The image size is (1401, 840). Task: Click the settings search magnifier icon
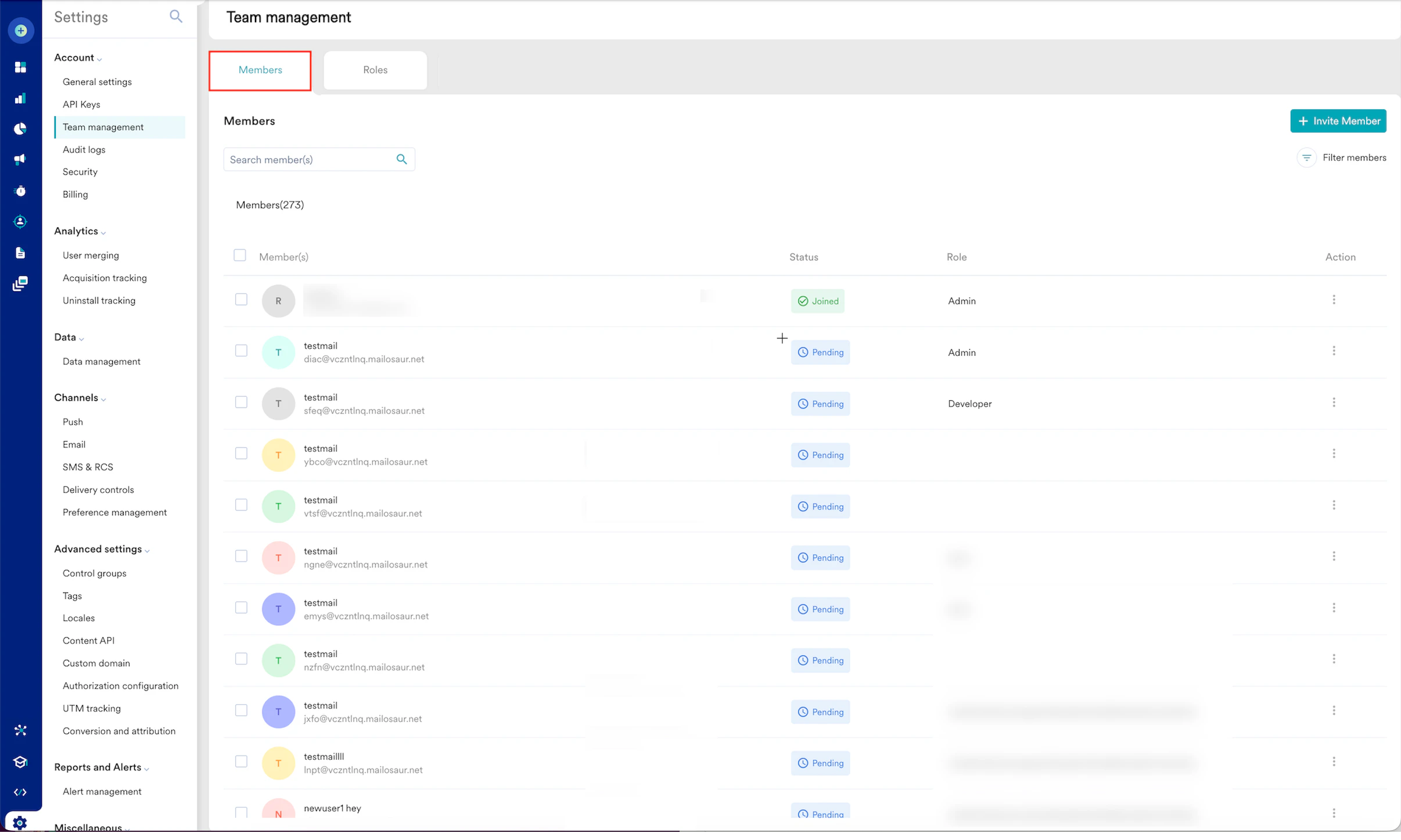[175, 17]
